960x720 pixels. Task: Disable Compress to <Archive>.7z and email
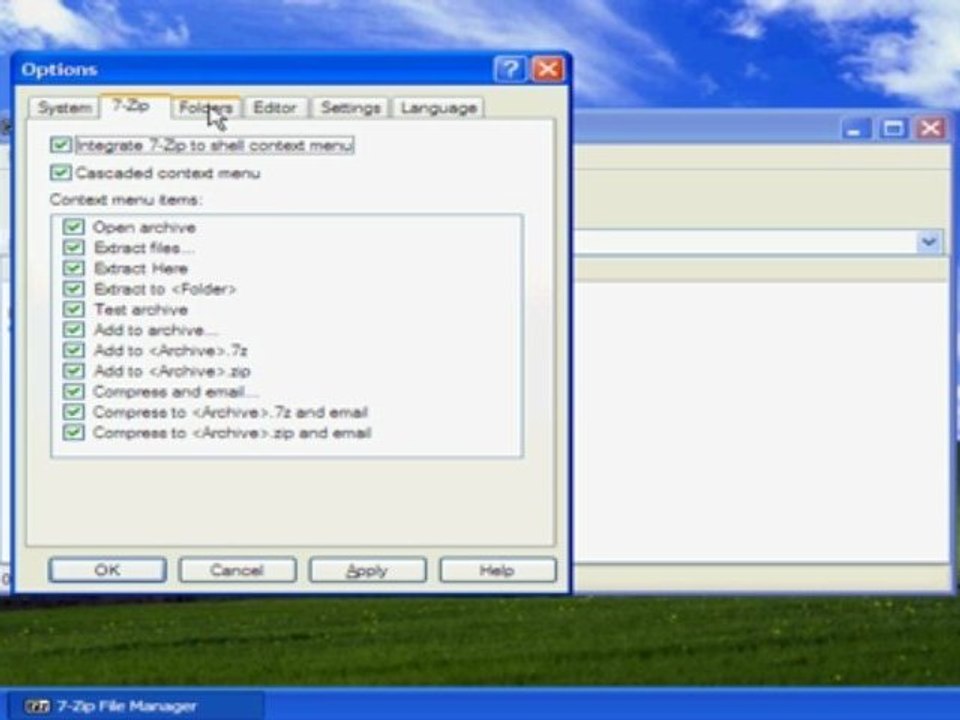tap(73, 412)
